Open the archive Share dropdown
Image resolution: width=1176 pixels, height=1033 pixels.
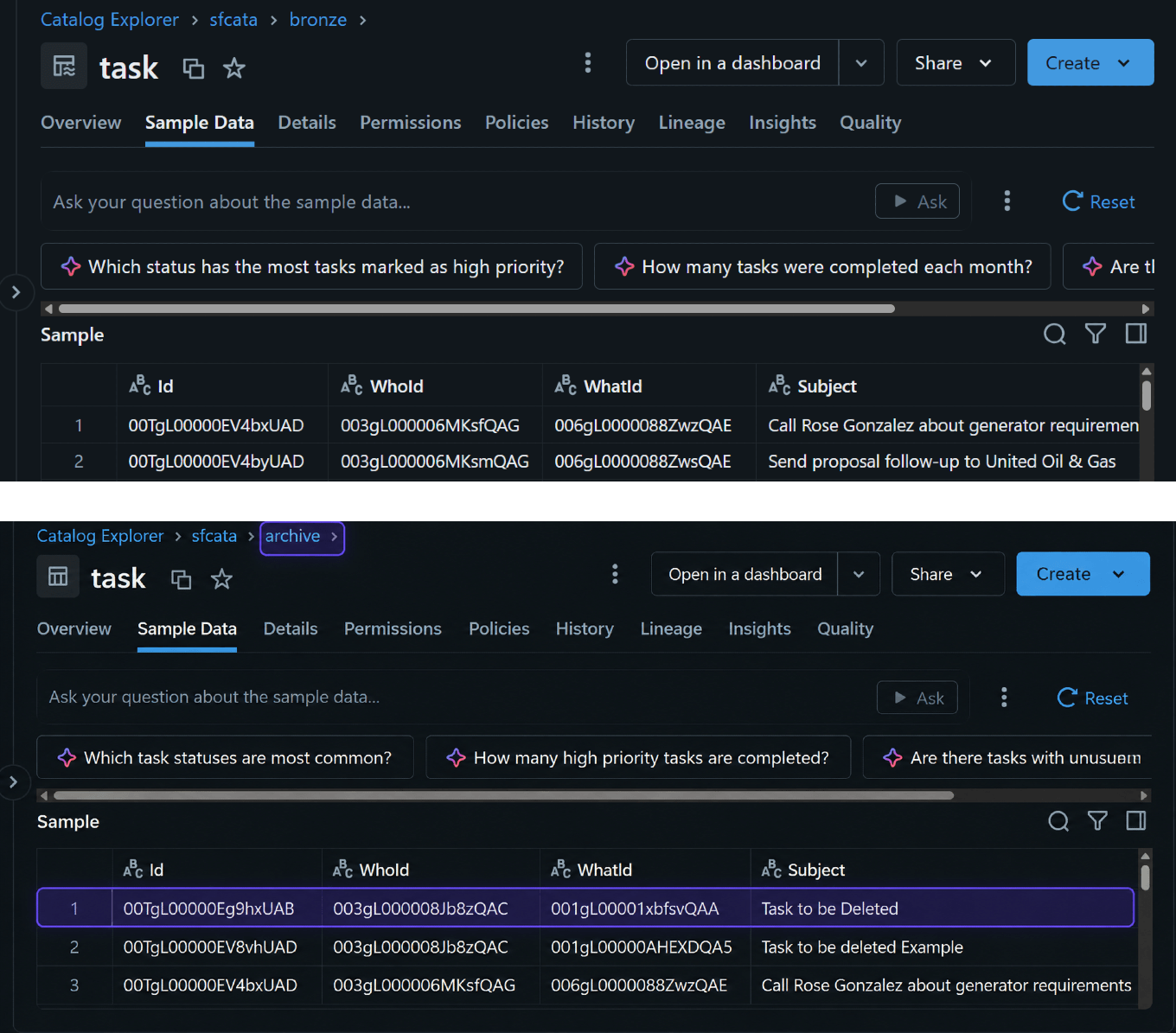point(948,574)
